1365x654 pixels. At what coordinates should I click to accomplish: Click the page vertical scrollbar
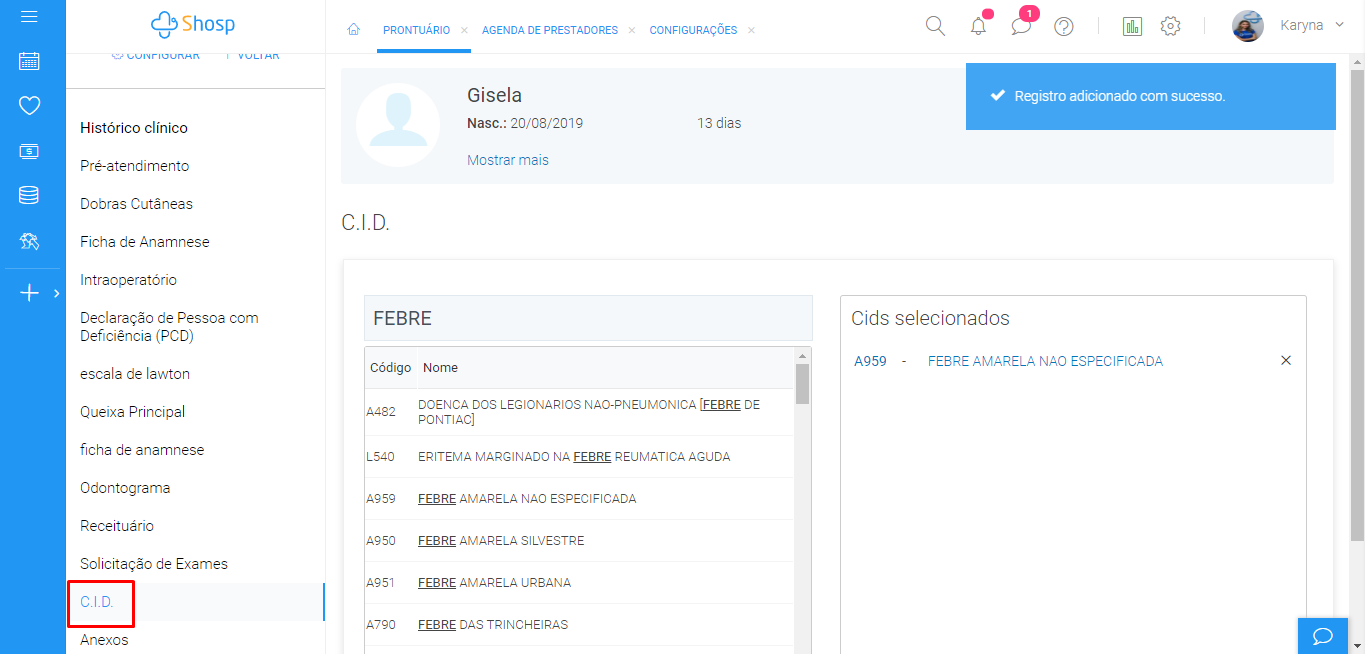[x=1357, y=305]
